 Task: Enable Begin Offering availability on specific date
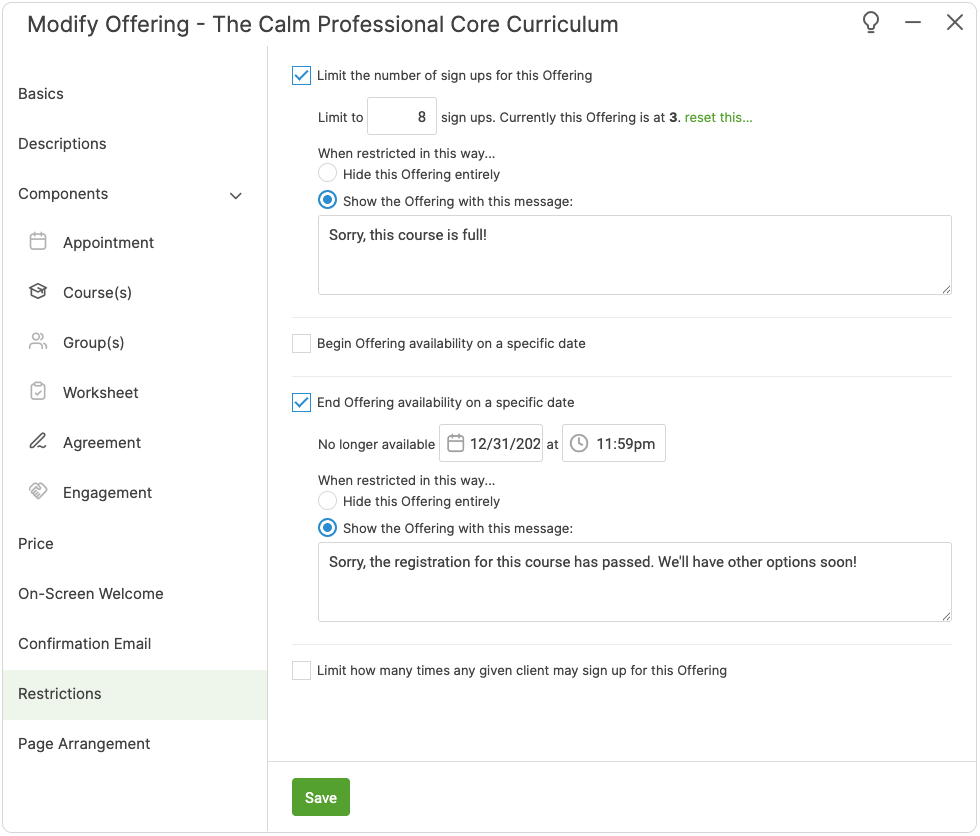[301, 343]
